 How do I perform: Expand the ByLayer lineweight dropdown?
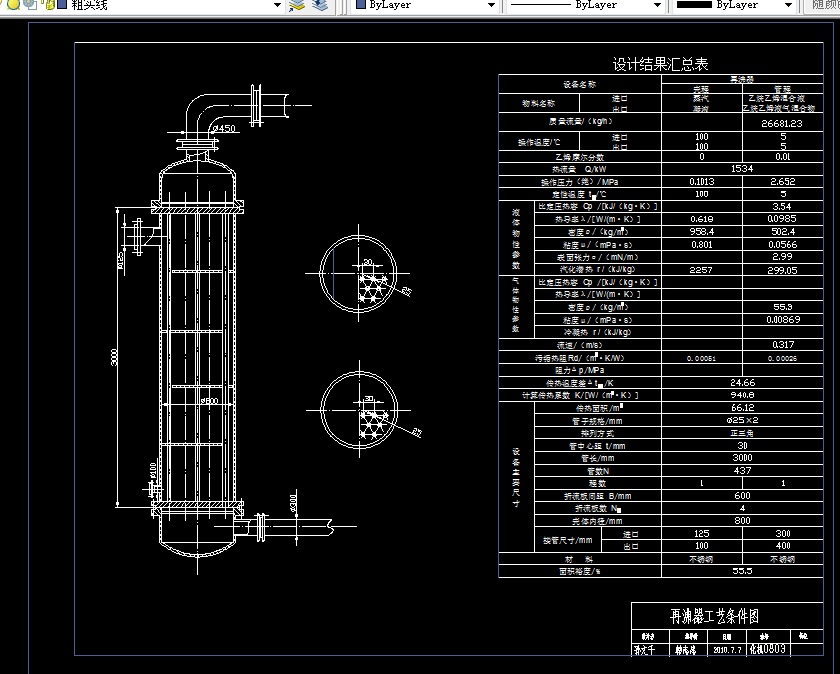pyautogui.click(x=788, y=5)
